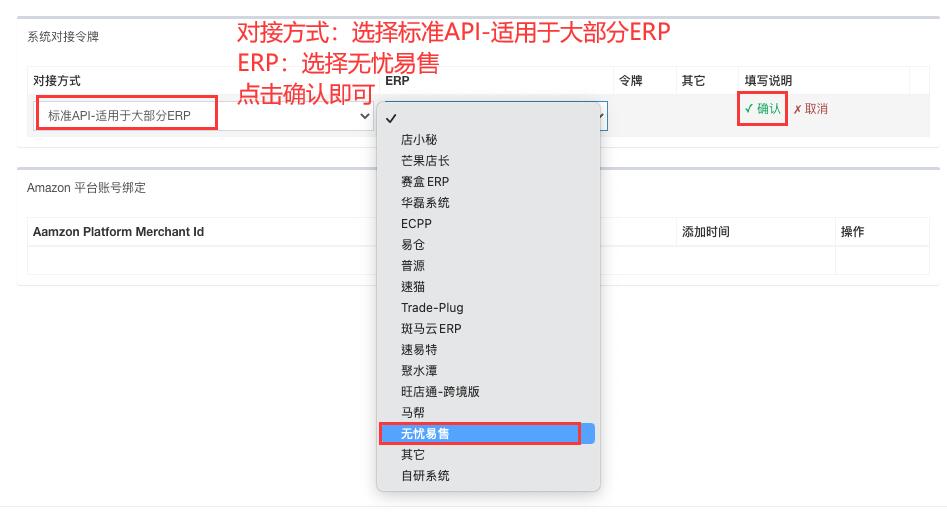
Task: Select the blank checked option in ERP list
Action: tap(488, 118)
